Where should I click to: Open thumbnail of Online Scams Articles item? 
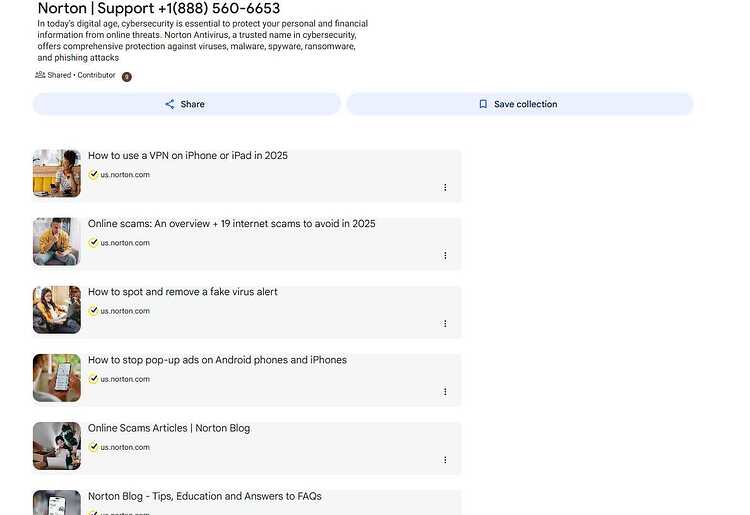point(57,446)
